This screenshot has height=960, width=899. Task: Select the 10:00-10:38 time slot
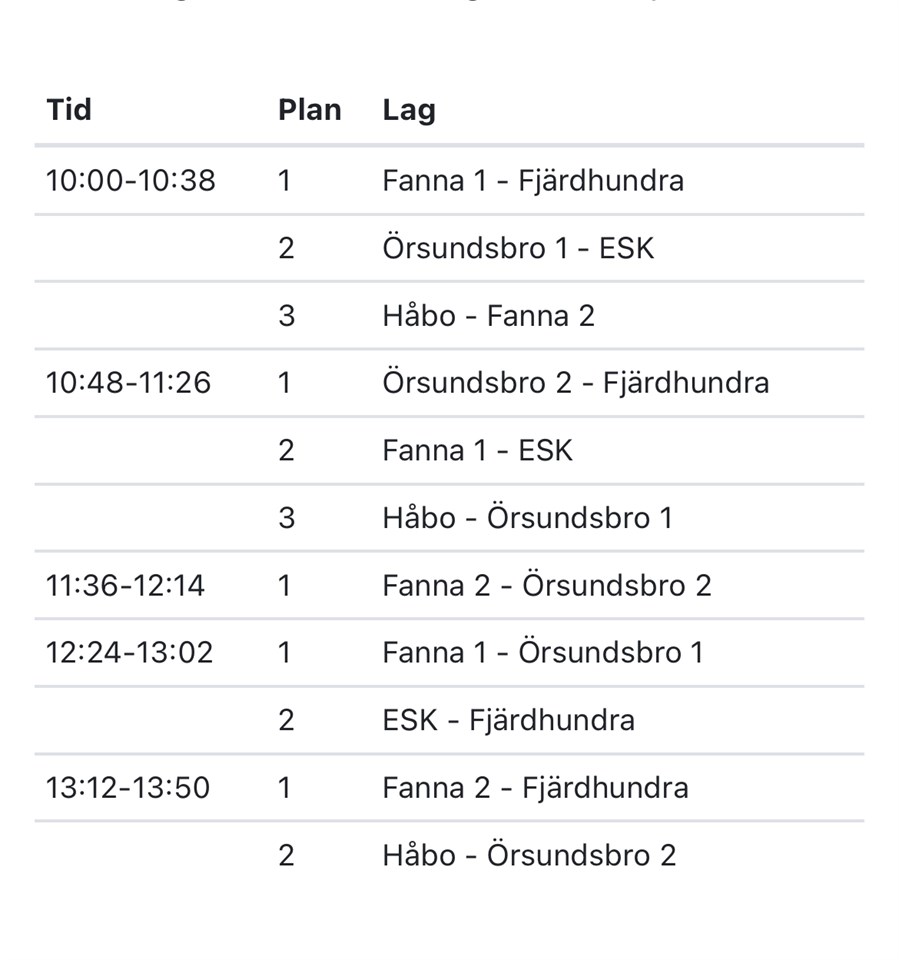(131, 181)
